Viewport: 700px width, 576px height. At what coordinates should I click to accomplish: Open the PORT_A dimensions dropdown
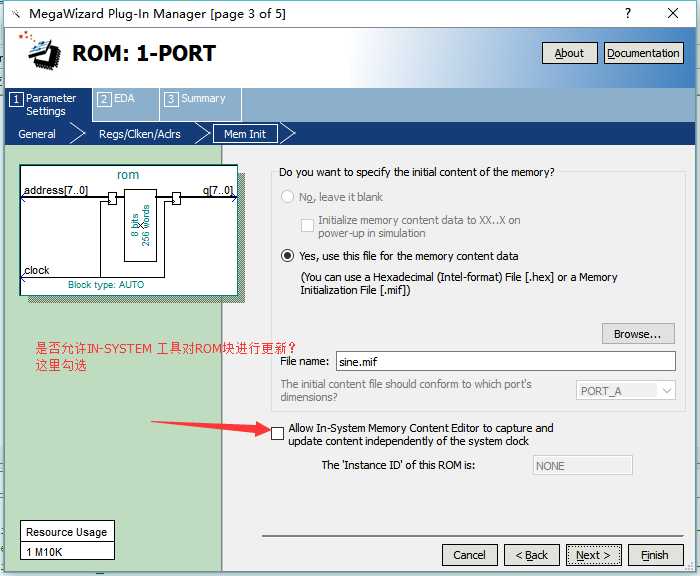[625, 391]
